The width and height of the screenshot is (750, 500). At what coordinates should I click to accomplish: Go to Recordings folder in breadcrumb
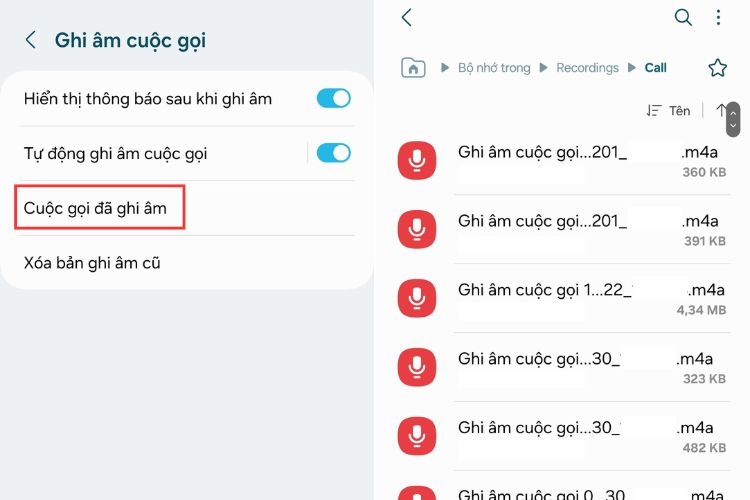(587, 68)
